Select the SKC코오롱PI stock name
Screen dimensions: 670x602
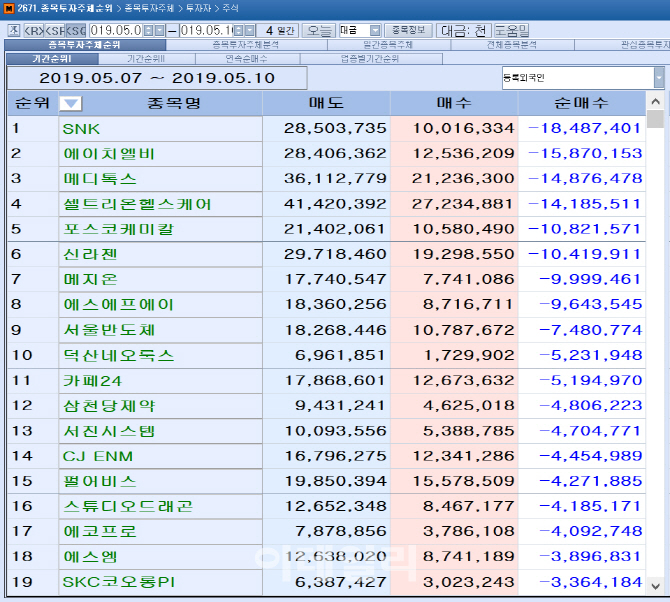(119, 582)
